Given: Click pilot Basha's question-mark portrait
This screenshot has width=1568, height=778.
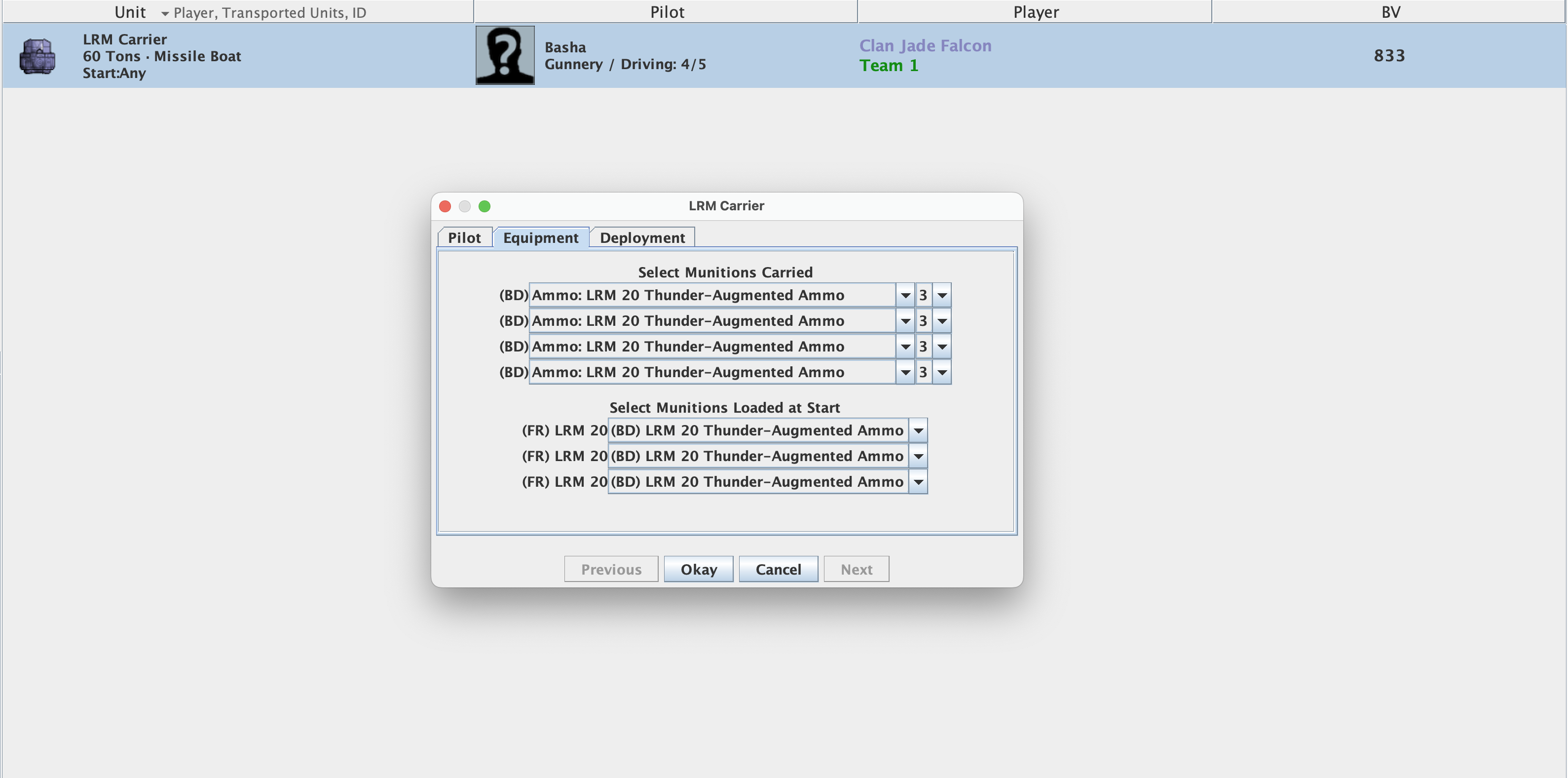Looking at the screenshot, I should (505, 55).
